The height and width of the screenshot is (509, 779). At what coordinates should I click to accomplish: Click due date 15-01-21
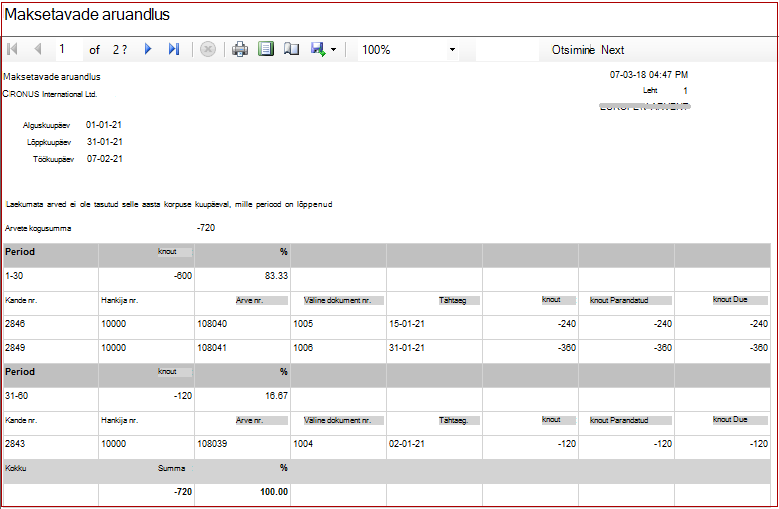click(407, 324)
